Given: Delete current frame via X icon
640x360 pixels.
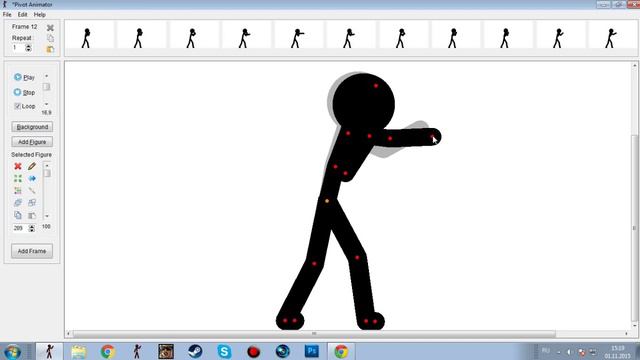Looking at the screenshot, I should coord(50,28).
